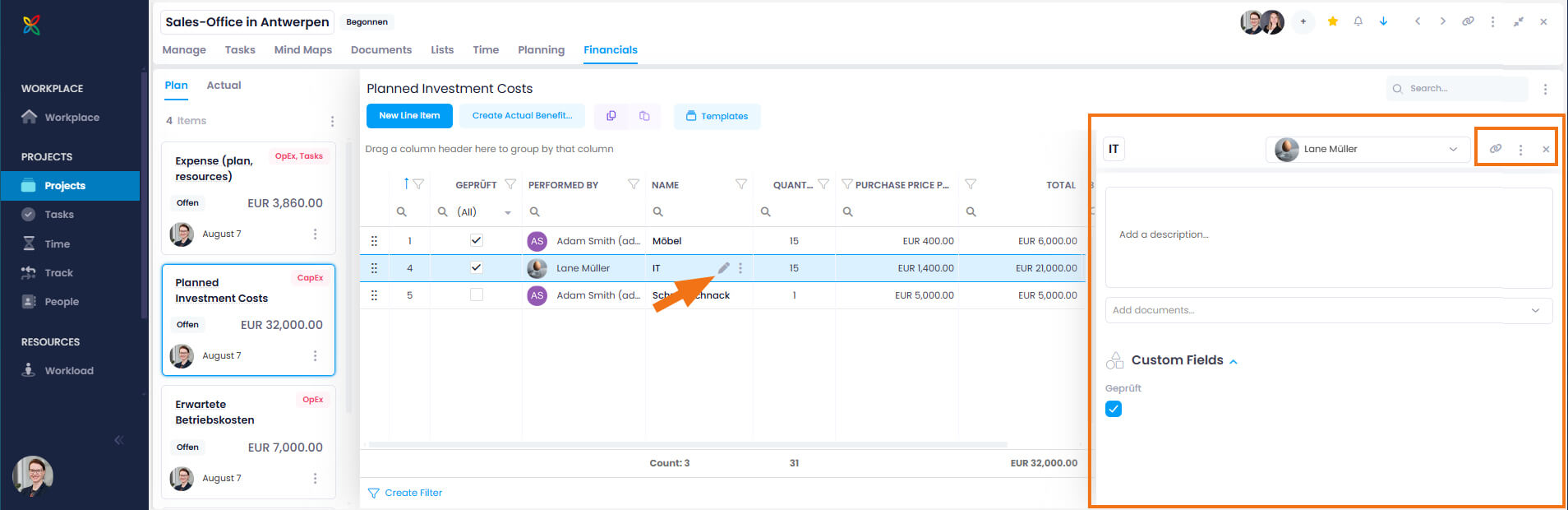Select the Plan tab
Viewport: 1568px width, 510px height.
point(176,86)
